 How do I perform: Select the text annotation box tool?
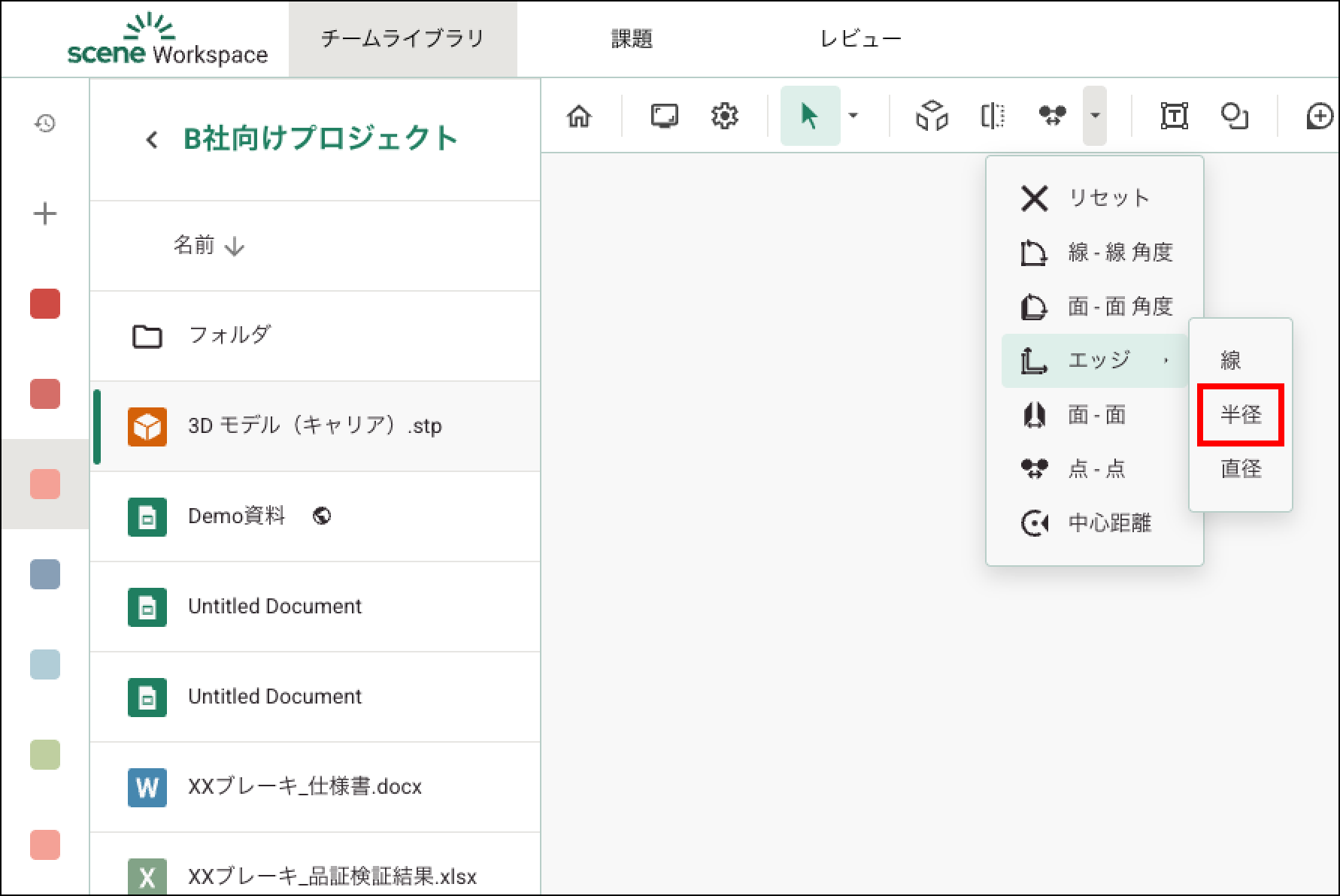1174,116
